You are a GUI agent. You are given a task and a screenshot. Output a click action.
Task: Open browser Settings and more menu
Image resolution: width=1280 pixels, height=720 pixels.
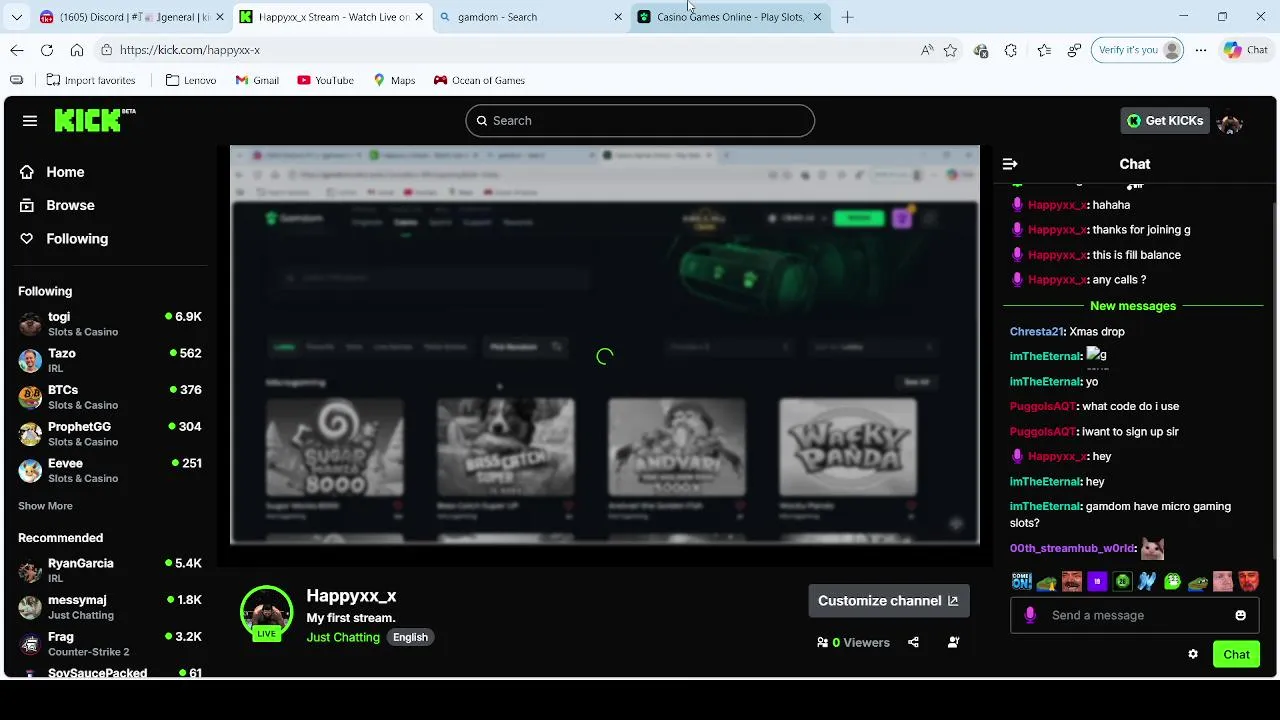(x=1201, y=50)
